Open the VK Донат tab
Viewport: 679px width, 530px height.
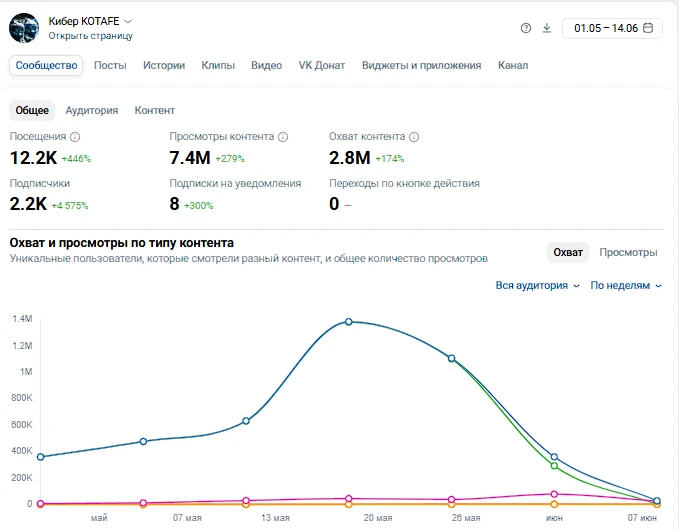(x=322, y=65)
